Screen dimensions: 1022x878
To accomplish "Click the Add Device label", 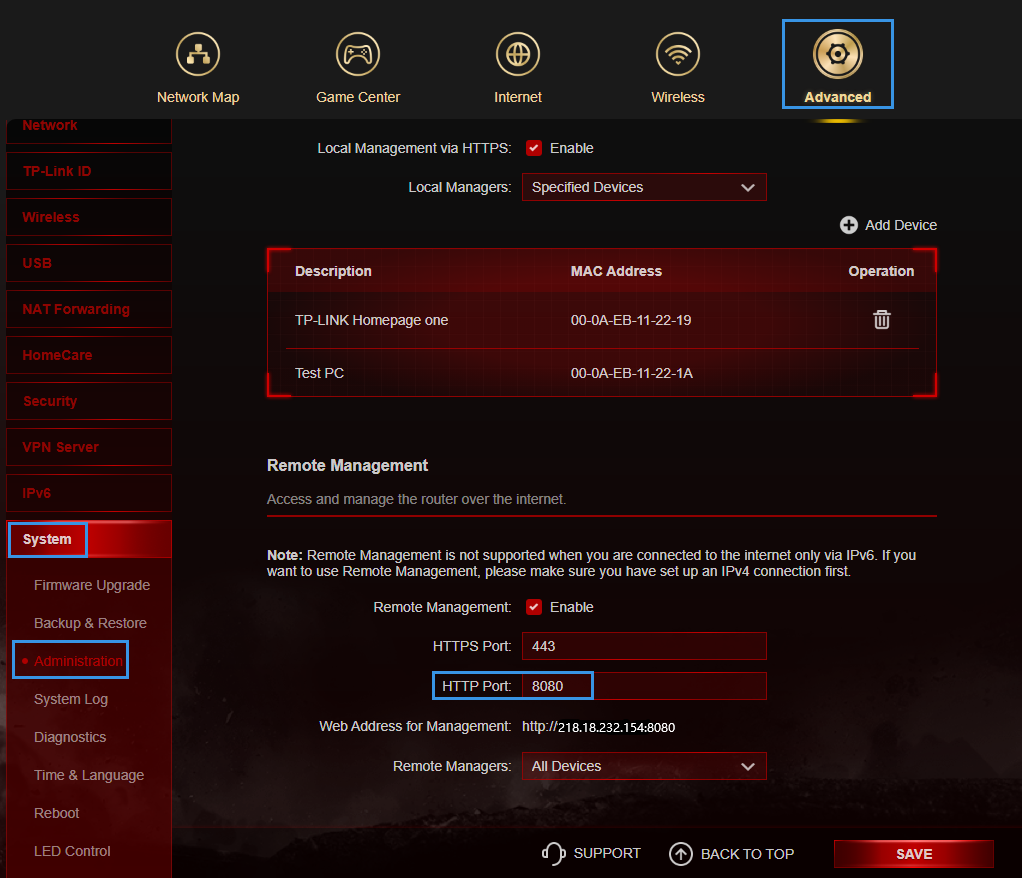I will point(901,225).
